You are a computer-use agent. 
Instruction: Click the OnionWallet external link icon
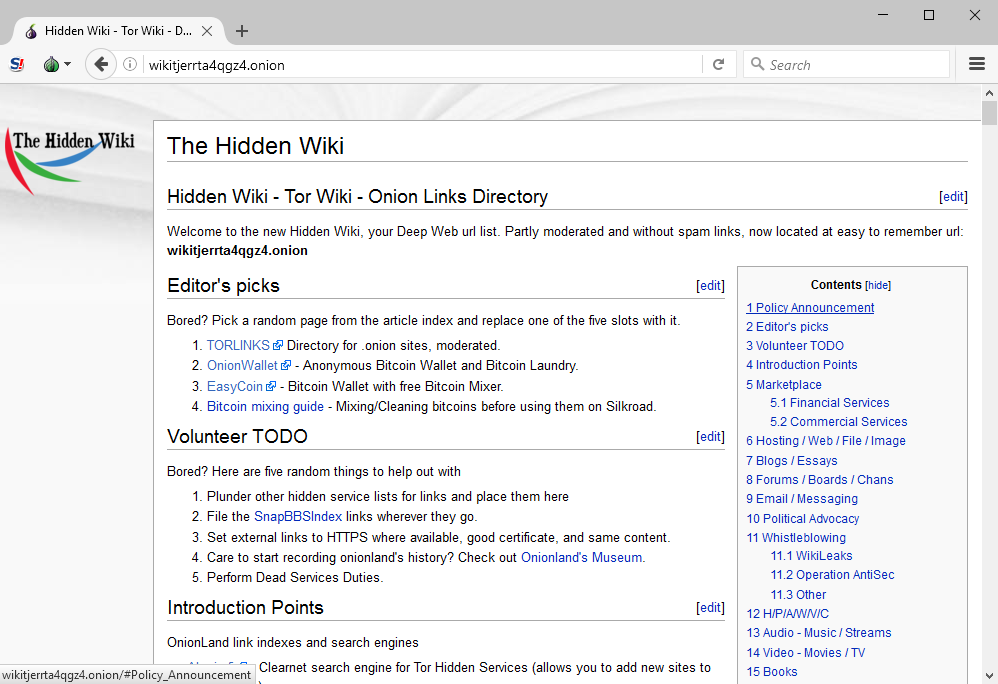pos(286,366)
